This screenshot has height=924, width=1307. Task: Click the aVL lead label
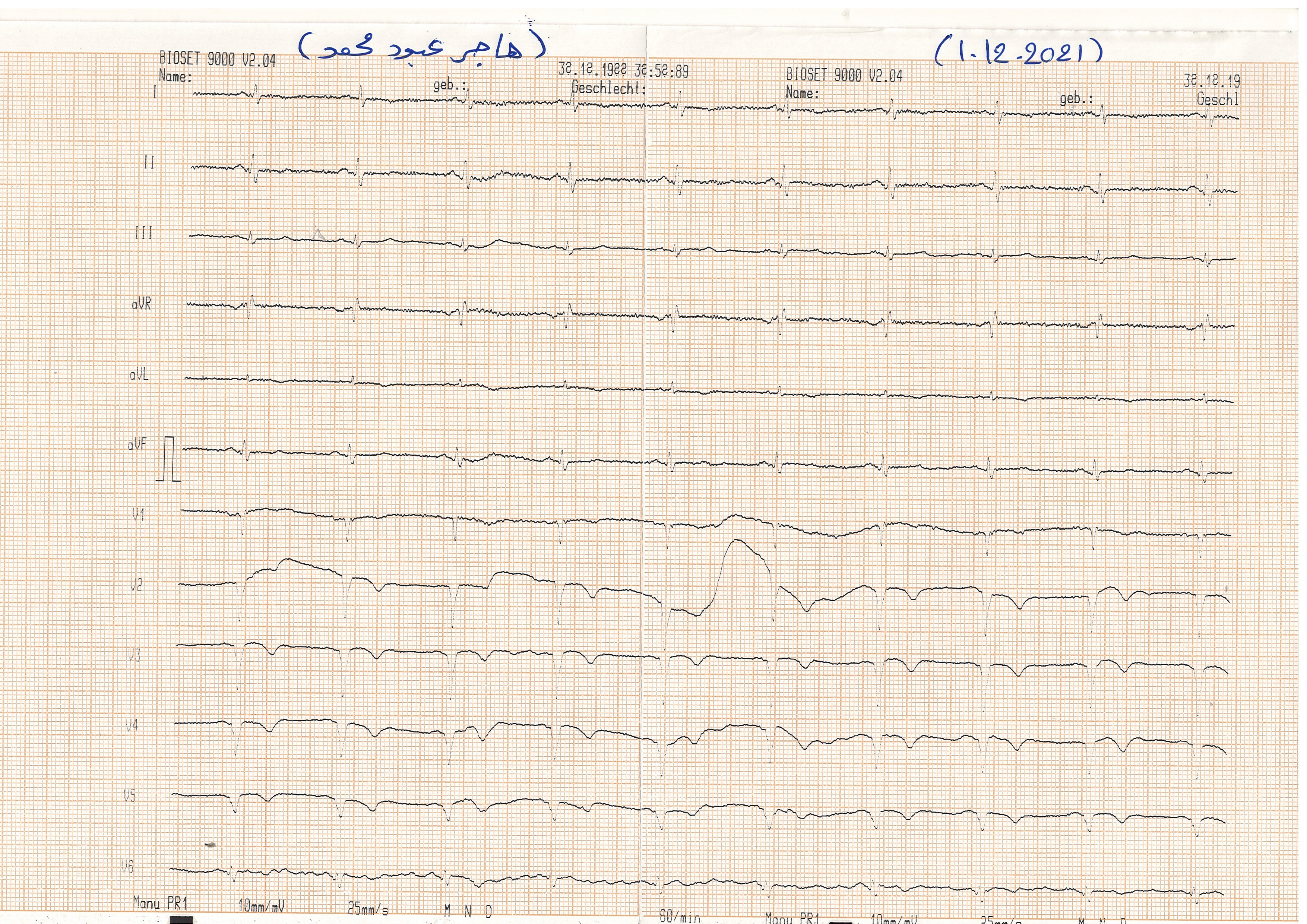[139, 374]
